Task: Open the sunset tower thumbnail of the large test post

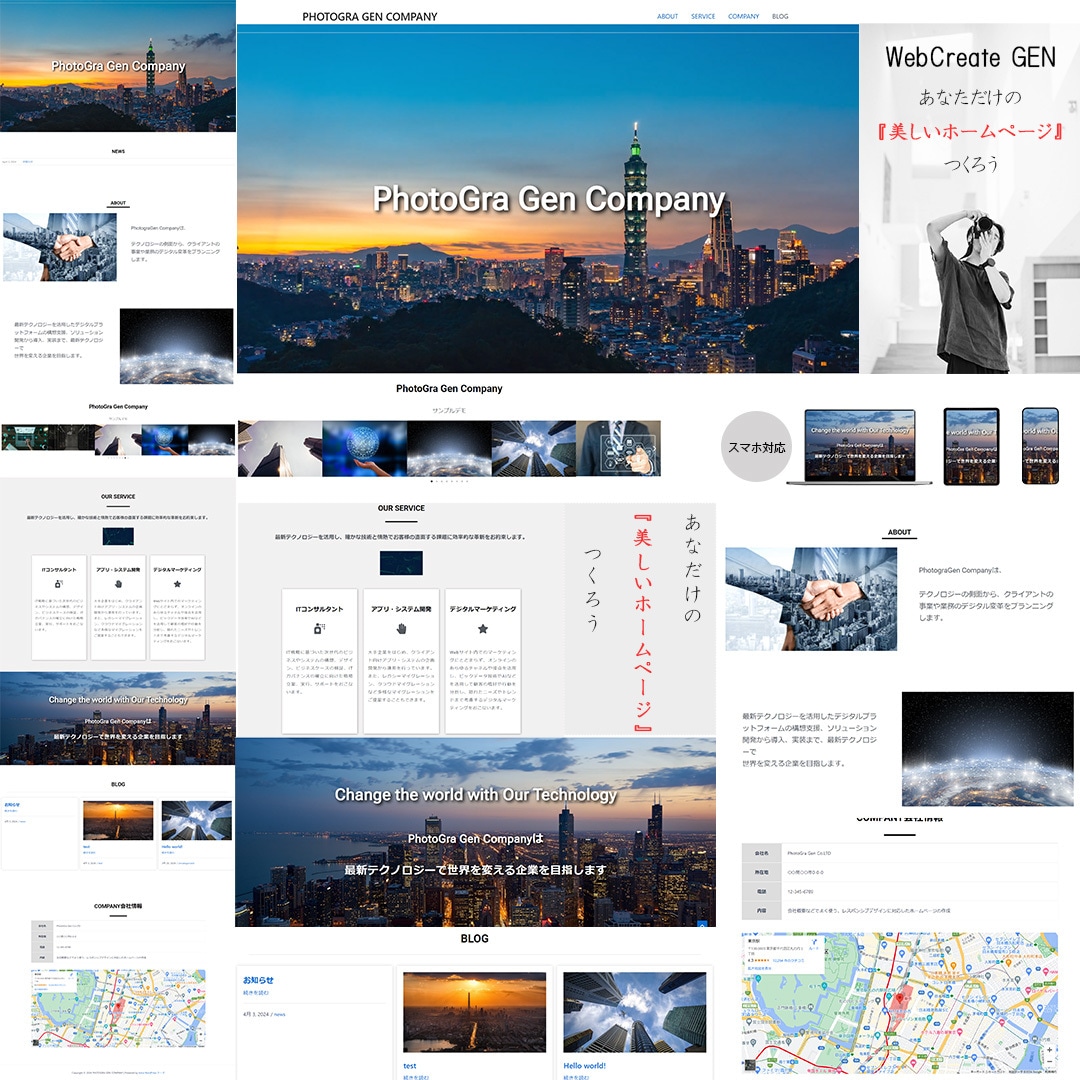Action: click(475, 1012)
